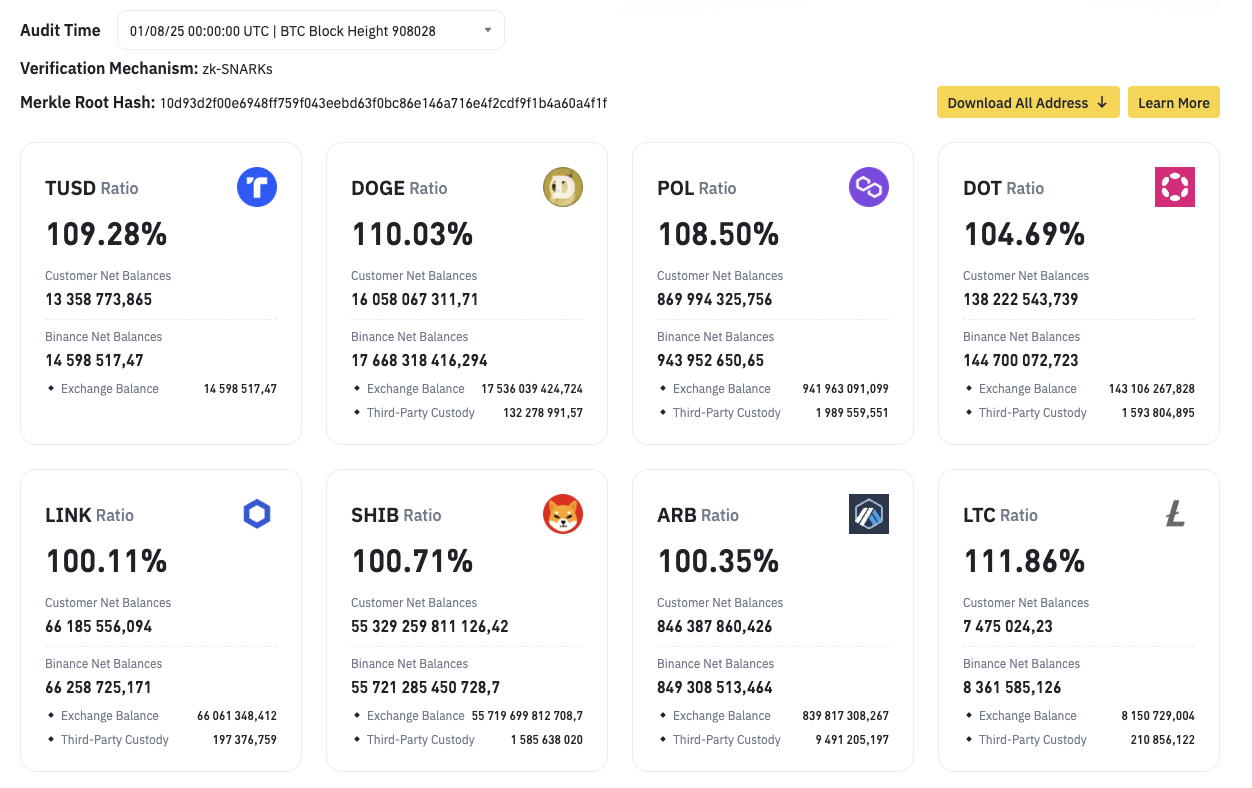
Task: Click the DOT Third-Party Custody row
Action: tap(1079, 413)
